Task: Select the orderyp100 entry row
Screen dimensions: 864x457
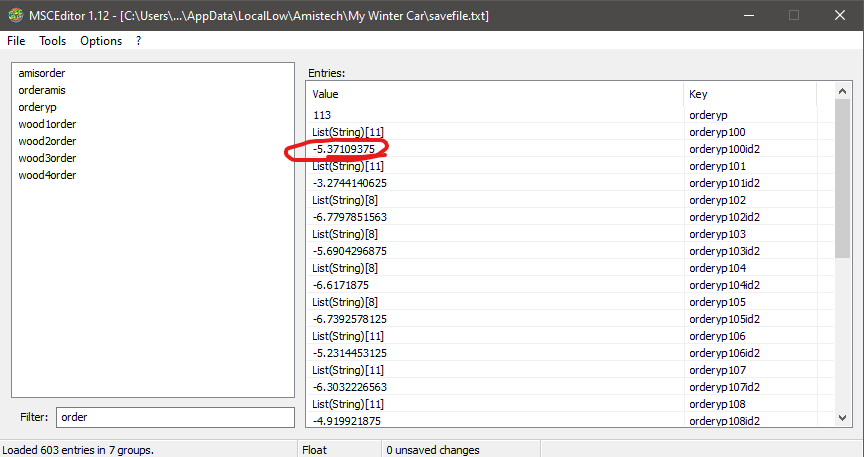Action: pyautogui.click(x=717, y=132)
